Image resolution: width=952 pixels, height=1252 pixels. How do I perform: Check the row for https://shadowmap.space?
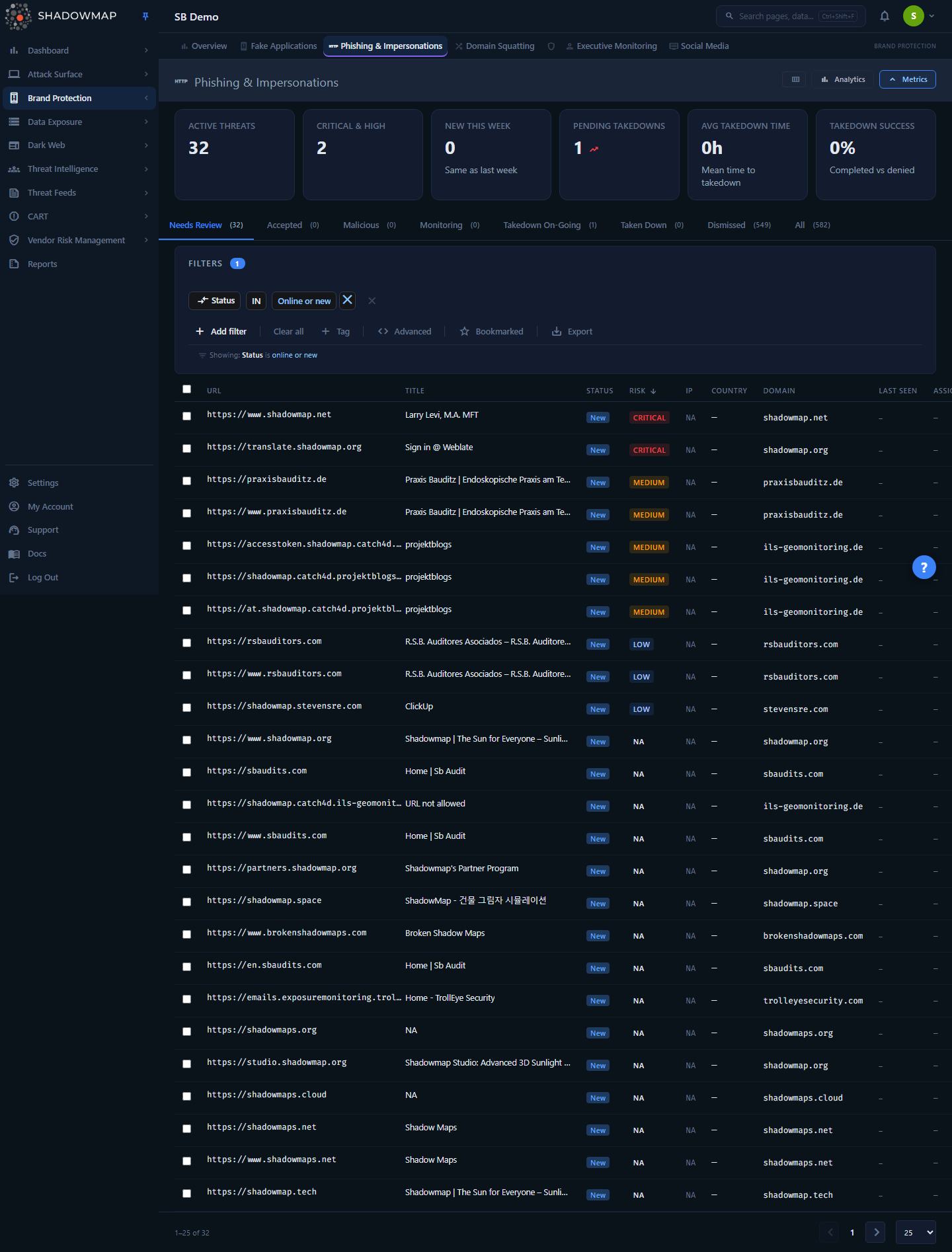(x=186, y=902)
